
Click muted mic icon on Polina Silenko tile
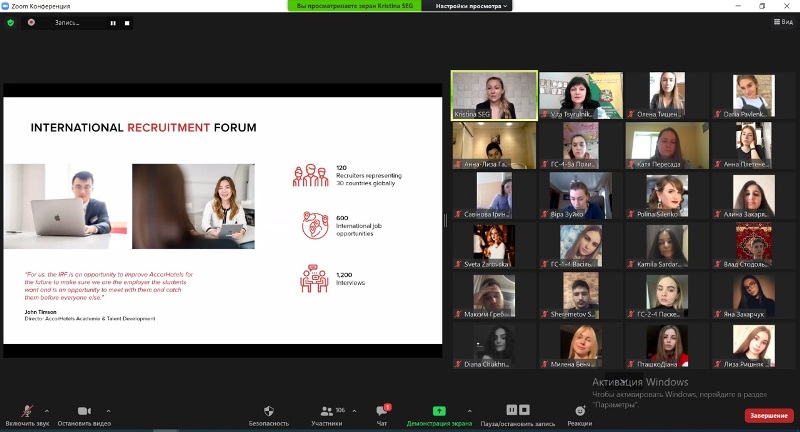[631, 214]
